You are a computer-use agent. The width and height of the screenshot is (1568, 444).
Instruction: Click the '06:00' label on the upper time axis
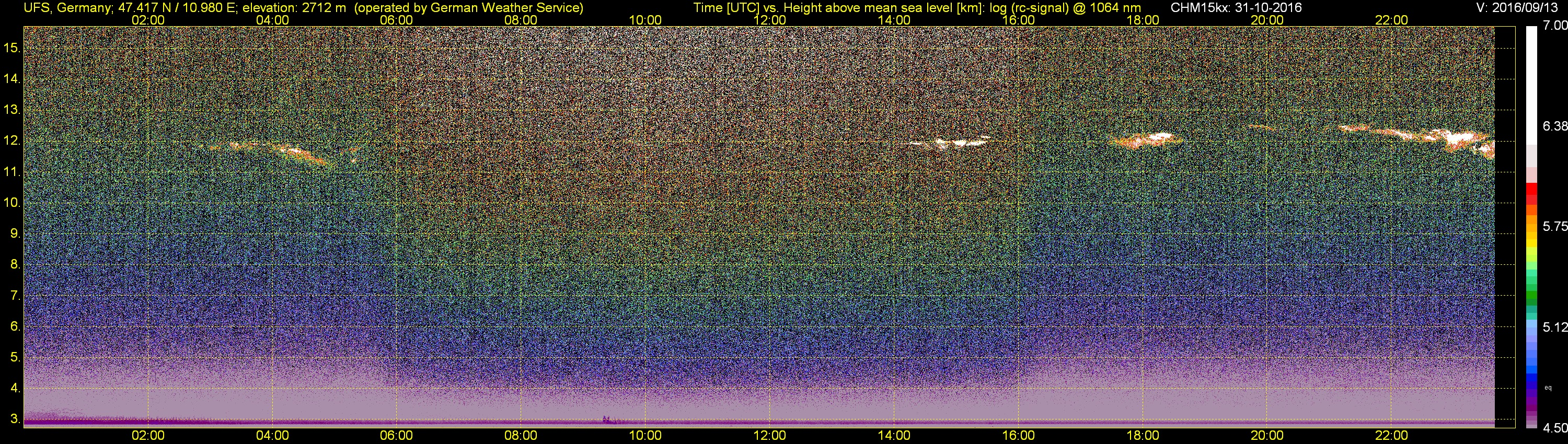click(x=396, y=20)
